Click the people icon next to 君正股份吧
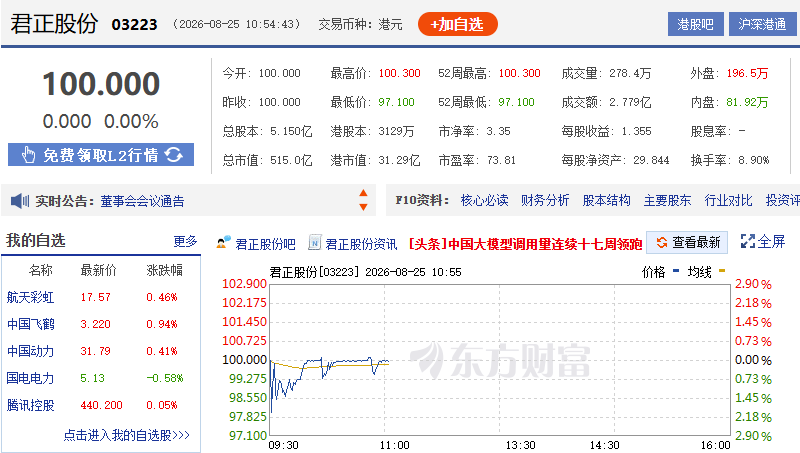The width and height of the screenshot is (800, 453). pos(223,243)
